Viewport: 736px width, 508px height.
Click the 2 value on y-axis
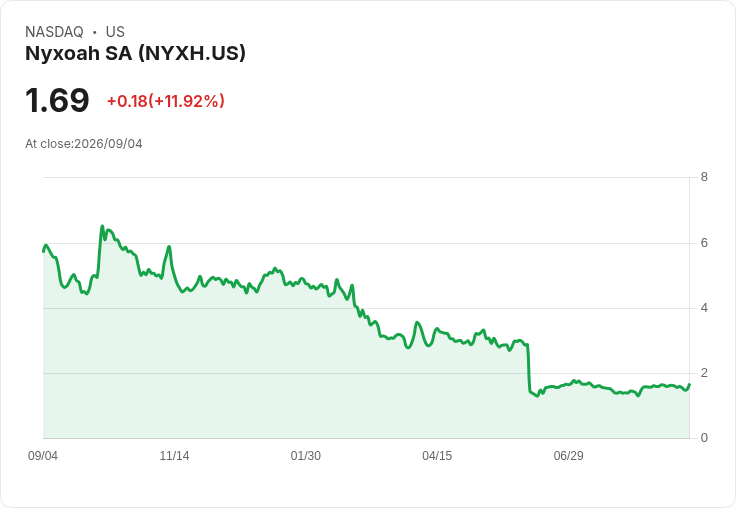704,373
